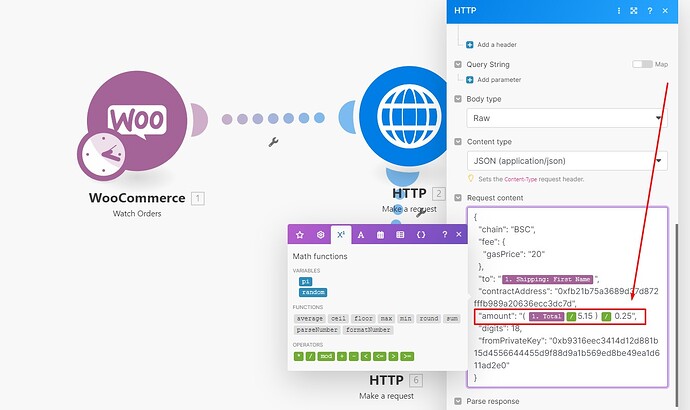Insert the min function
This screenshot has height=410, width=690.
(405, 318)
